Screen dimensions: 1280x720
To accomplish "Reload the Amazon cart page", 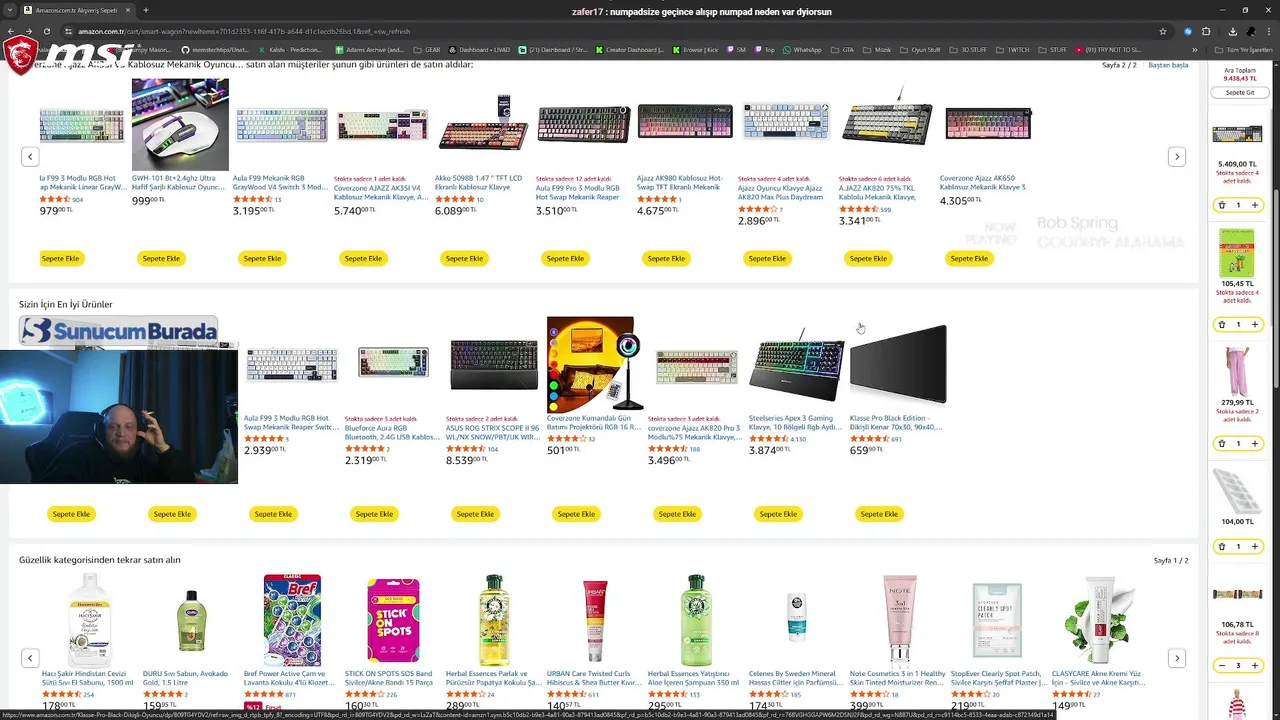I will pos(47,31).
